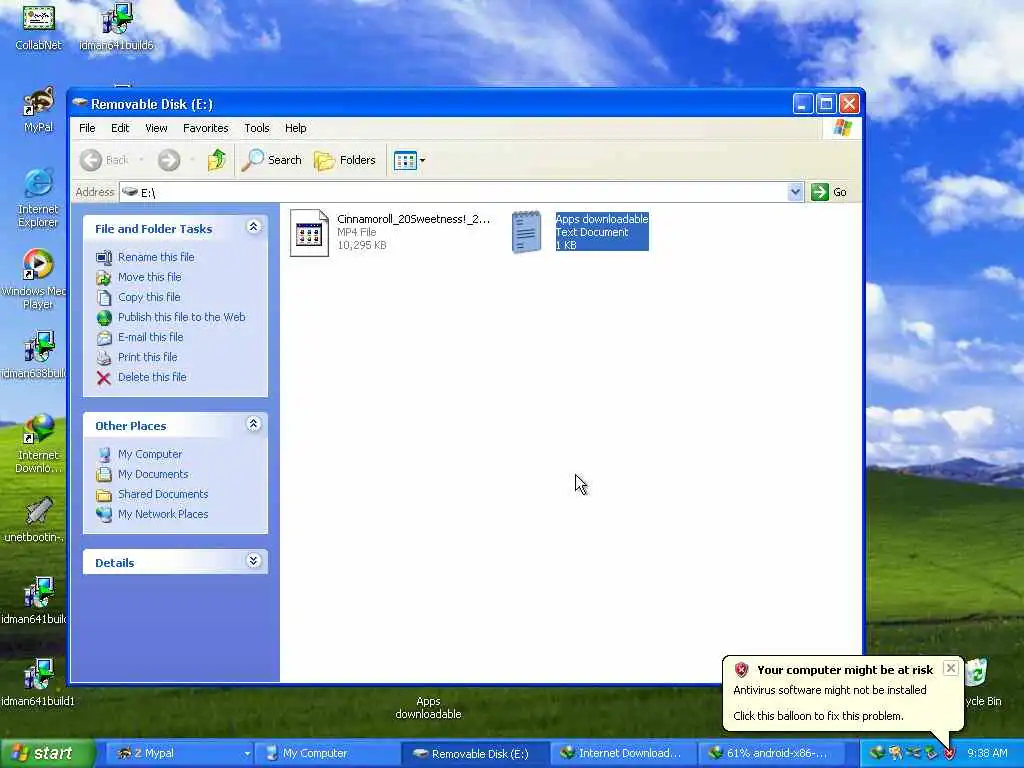Click Print this file
Image resolution: width=1024 pixels, height=768 pixels.
coord(148,357)
